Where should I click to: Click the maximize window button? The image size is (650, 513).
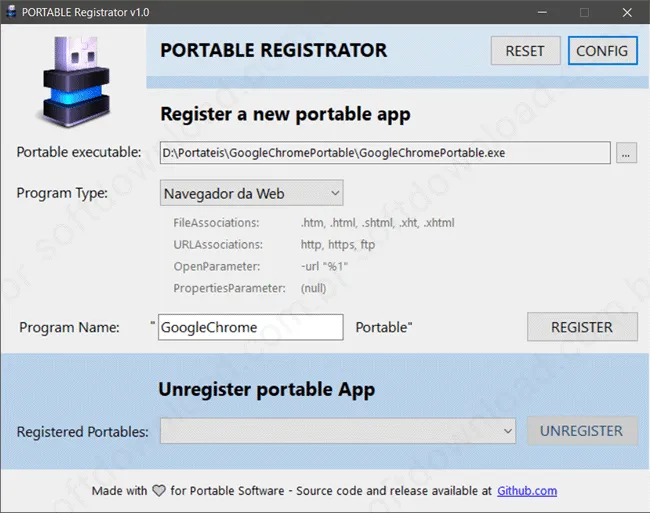[584, 12]
